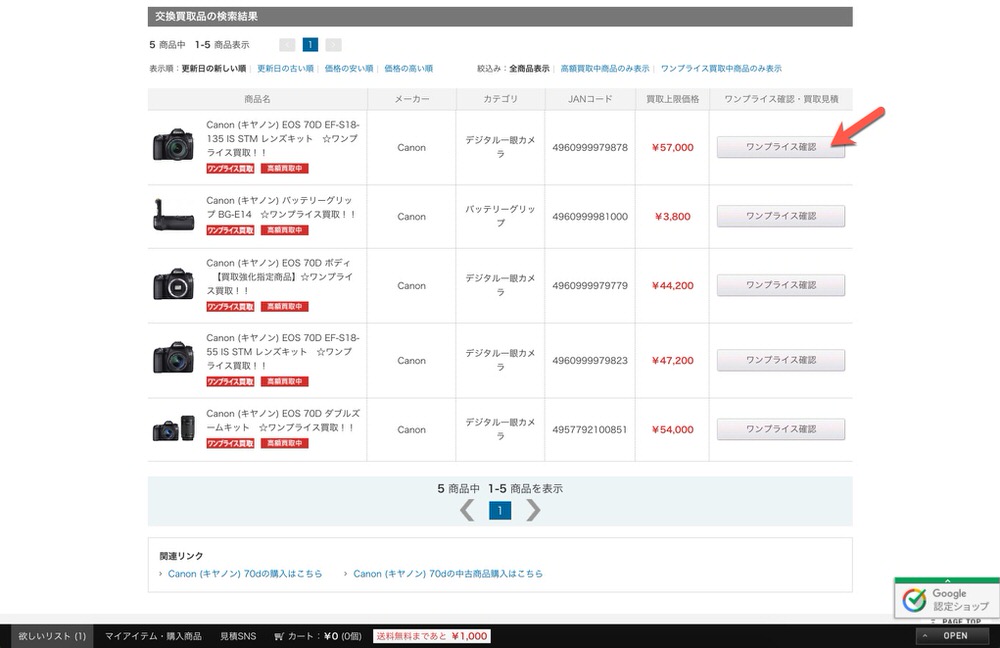Image resolution: width=1000 pixels, height=648 pixels.
Task: Click price ¥54,000
Action: coord(672,429)
